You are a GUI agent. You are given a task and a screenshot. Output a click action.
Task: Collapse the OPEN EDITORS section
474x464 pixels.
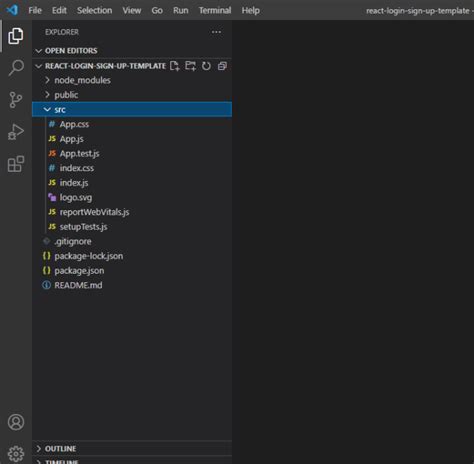pyautogui.click(x=132, y=51)
